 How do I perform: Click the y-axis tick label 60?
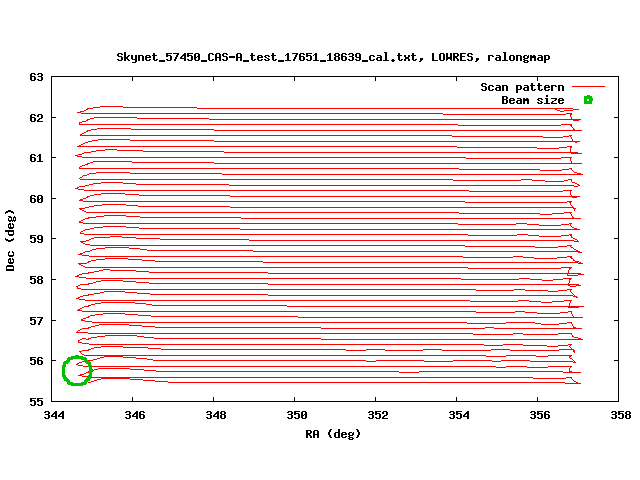click(36, 199)
